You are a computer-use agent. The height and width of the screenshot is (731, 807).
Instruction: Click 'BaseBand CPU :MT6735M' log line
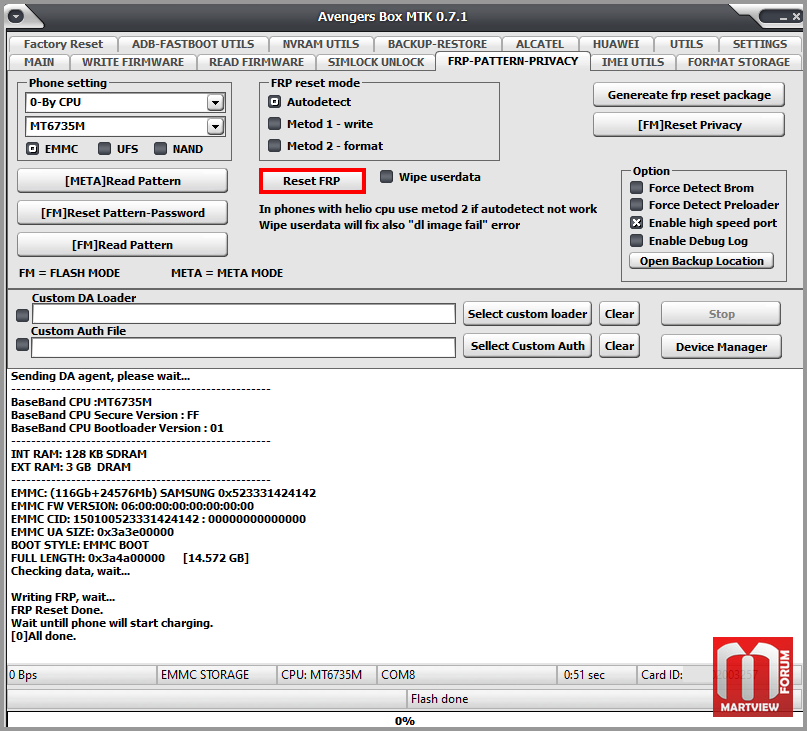(x=81, y=402)
